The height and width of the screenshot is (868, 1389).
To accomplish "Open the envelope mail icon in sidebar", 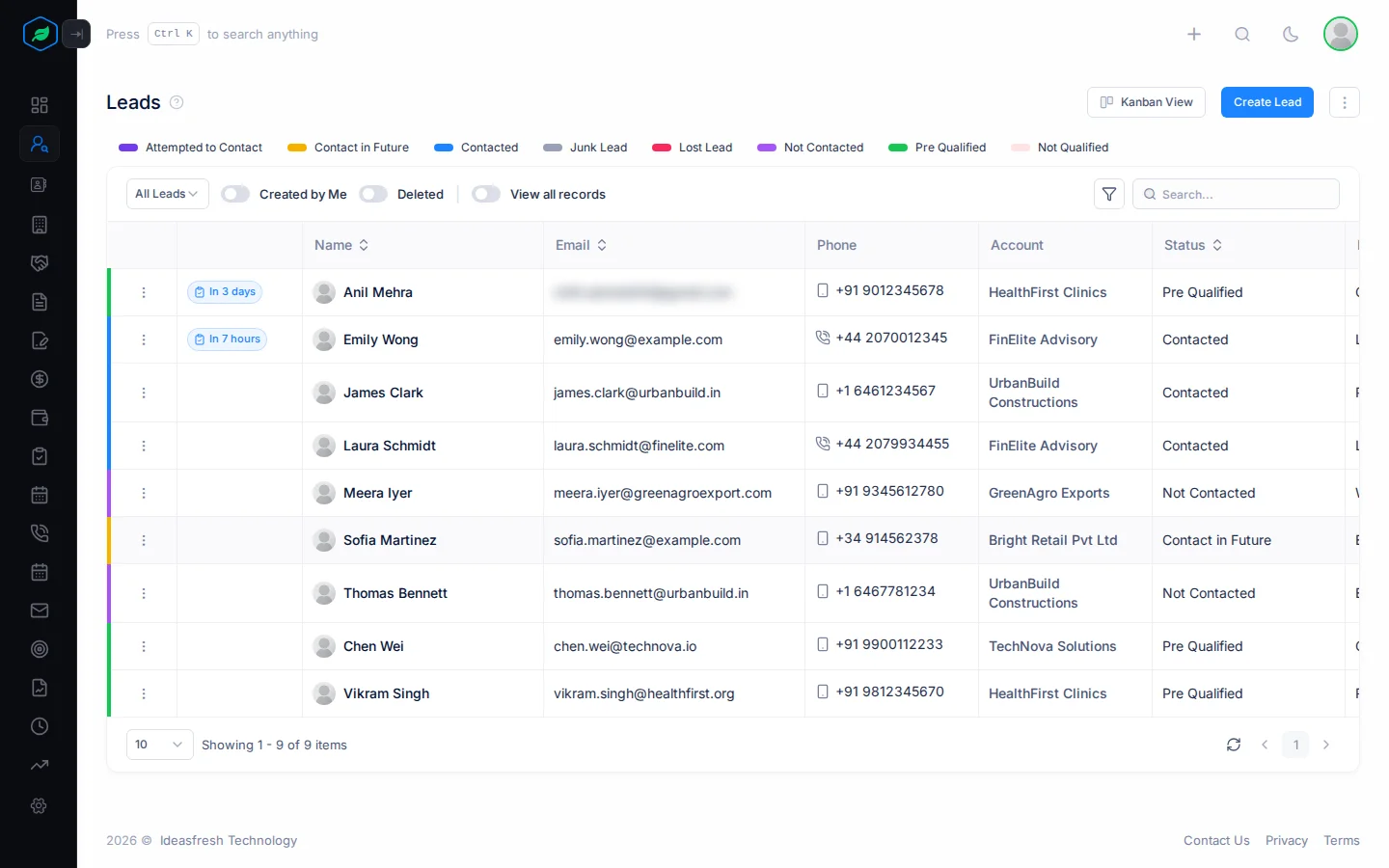I will click(x=40, y=610).
